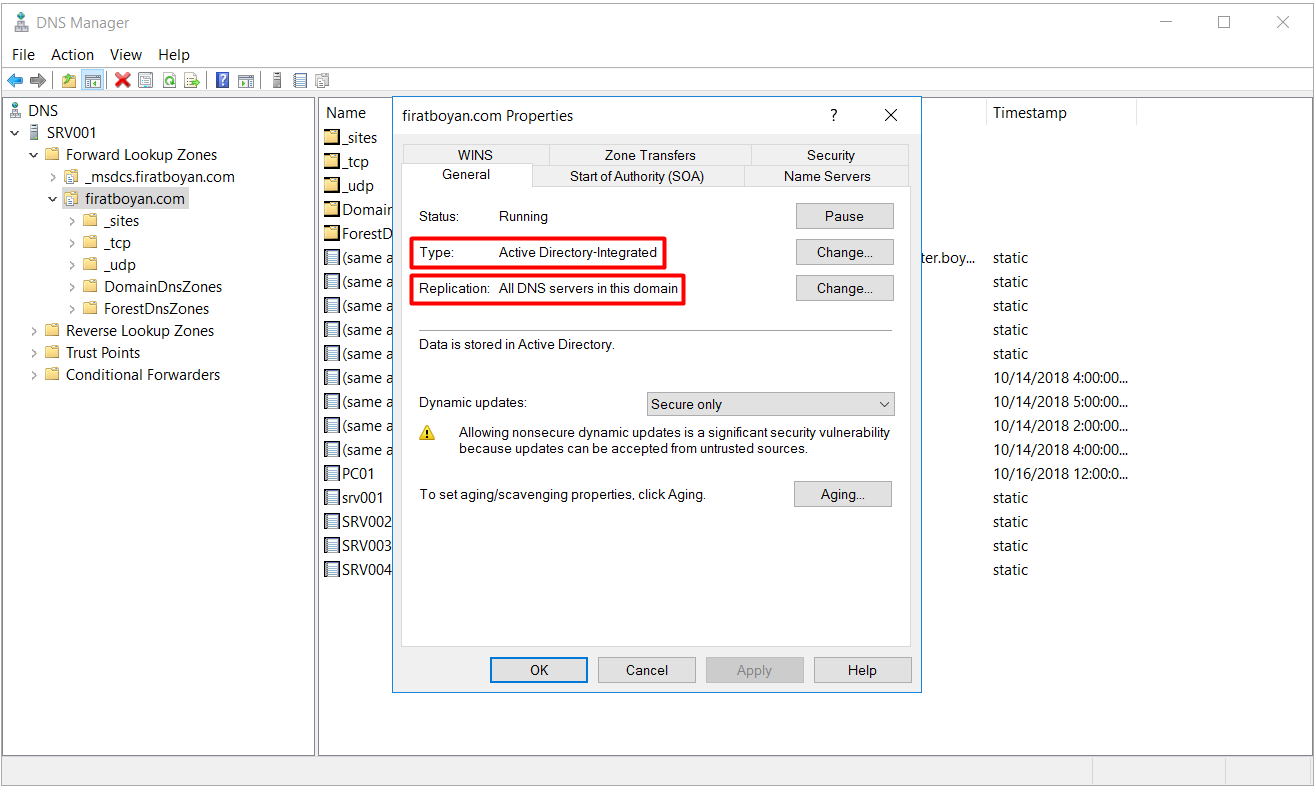Confirm the dialog with OK
Screen dimensions: 1316x790
pyautogui.click(x=539, y=670)
